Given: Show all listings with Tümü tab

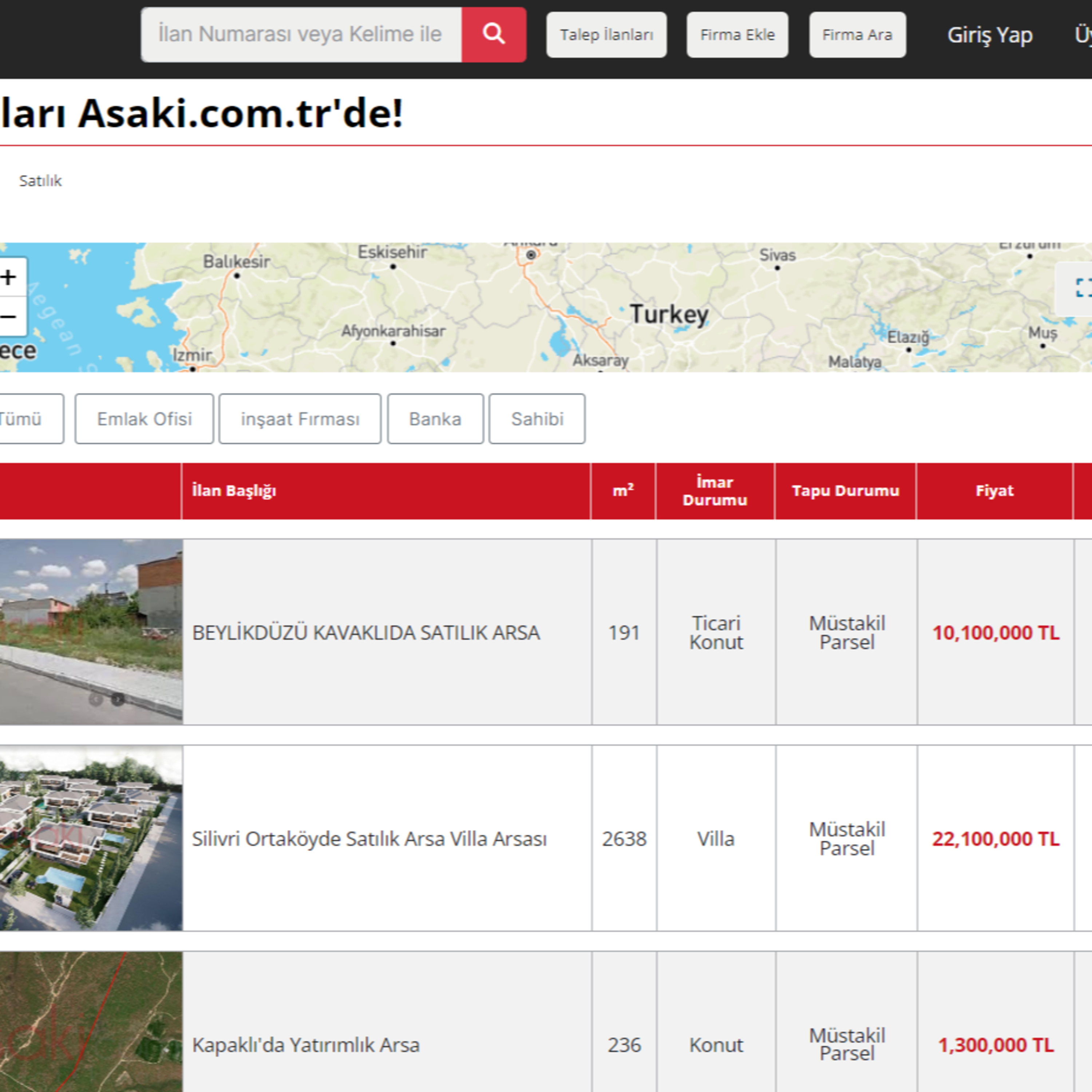Looking at the screenshot, I should pos(28,419).
